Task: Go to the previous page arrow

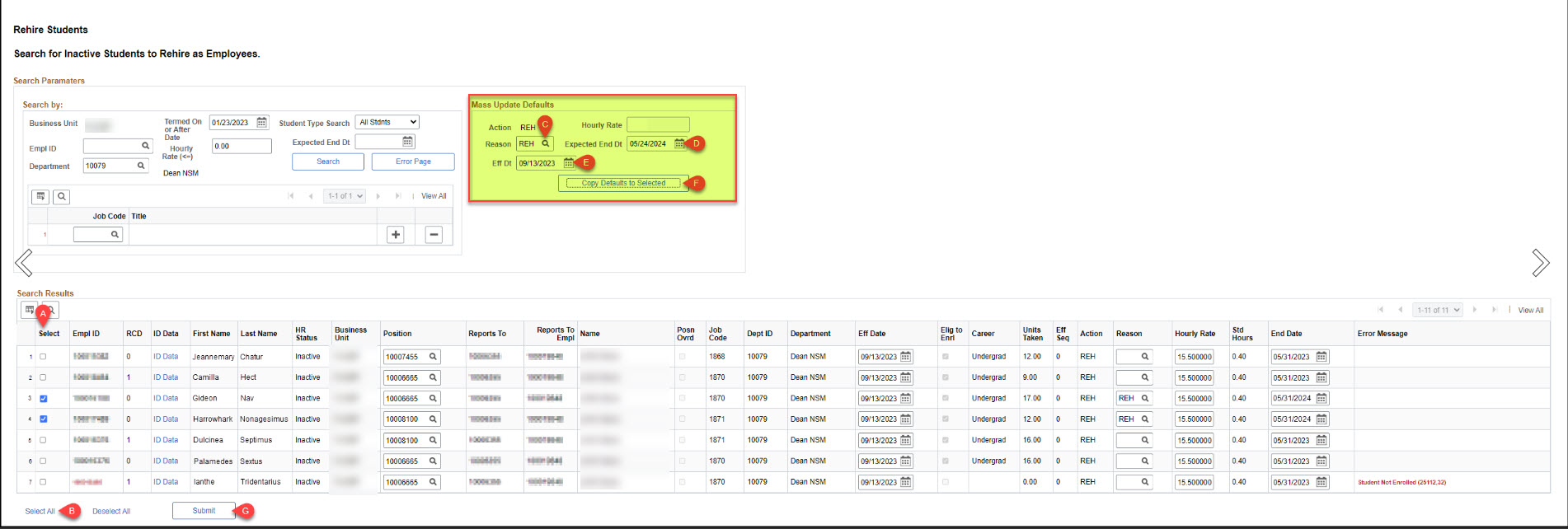Action: pyautogui.click(x=24, y=263)
